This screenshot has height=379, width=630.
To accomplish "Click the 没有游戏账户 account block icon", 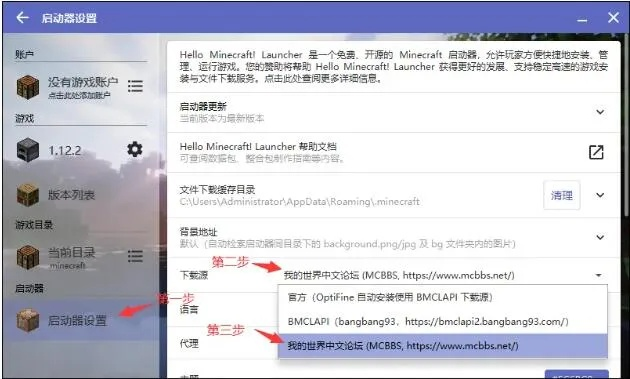I will [x=28, y=86].
